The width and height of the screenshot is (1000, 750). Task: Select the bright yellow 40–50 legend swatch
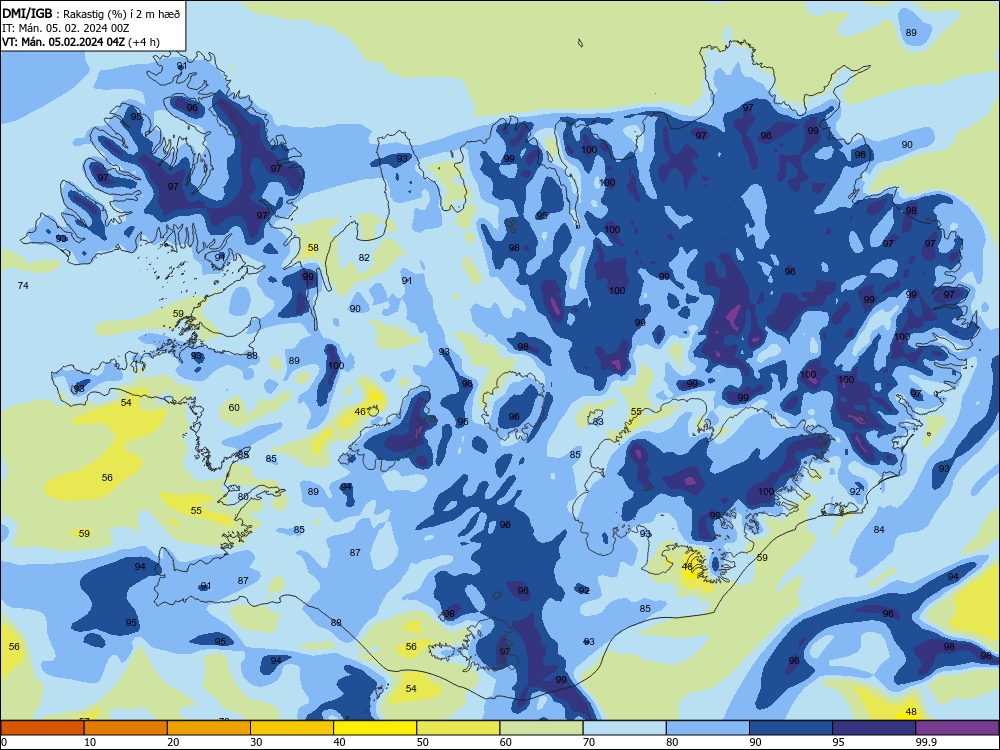pos(375,728)
